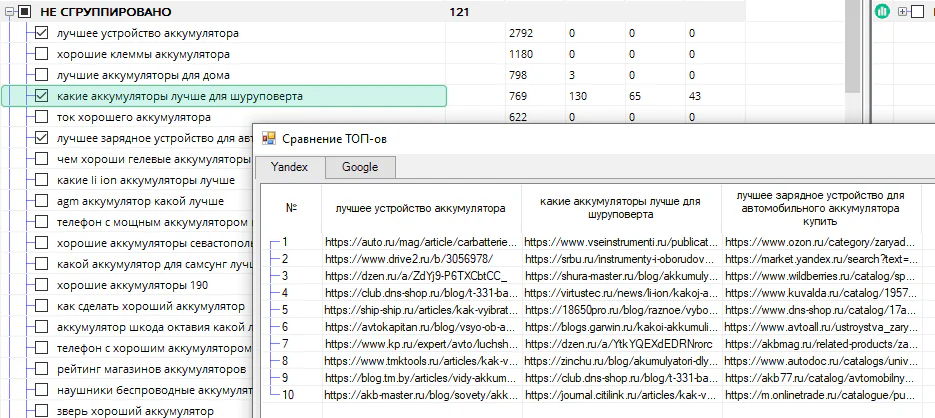Click the ozon.ru category URL cell

(x=821, y=242)
